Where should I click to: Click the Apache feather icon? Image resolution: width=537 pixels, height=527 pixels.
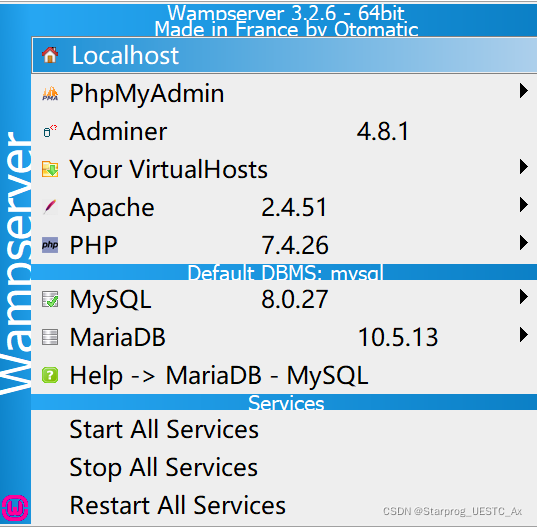click(x=50, y=207)
